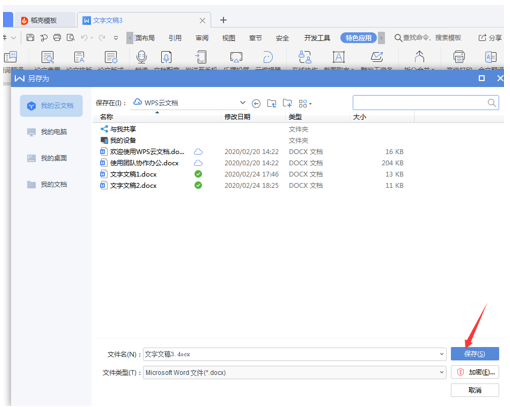This screenshot has width=510, height=407.
Task: Open the 文件类型 file type dropdown
Action: click(295, 372)
